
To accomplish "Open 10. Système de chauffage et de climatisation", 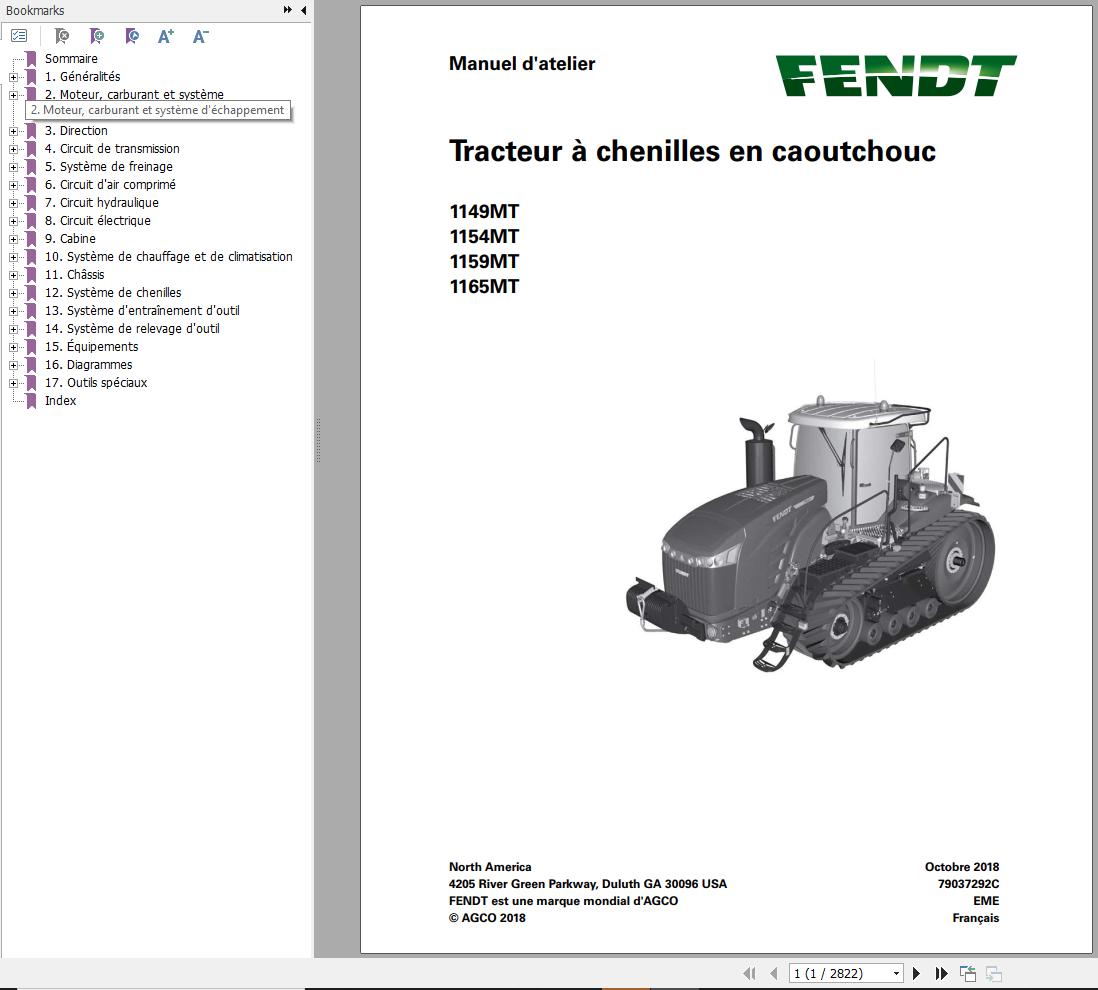I will [169, 257].
